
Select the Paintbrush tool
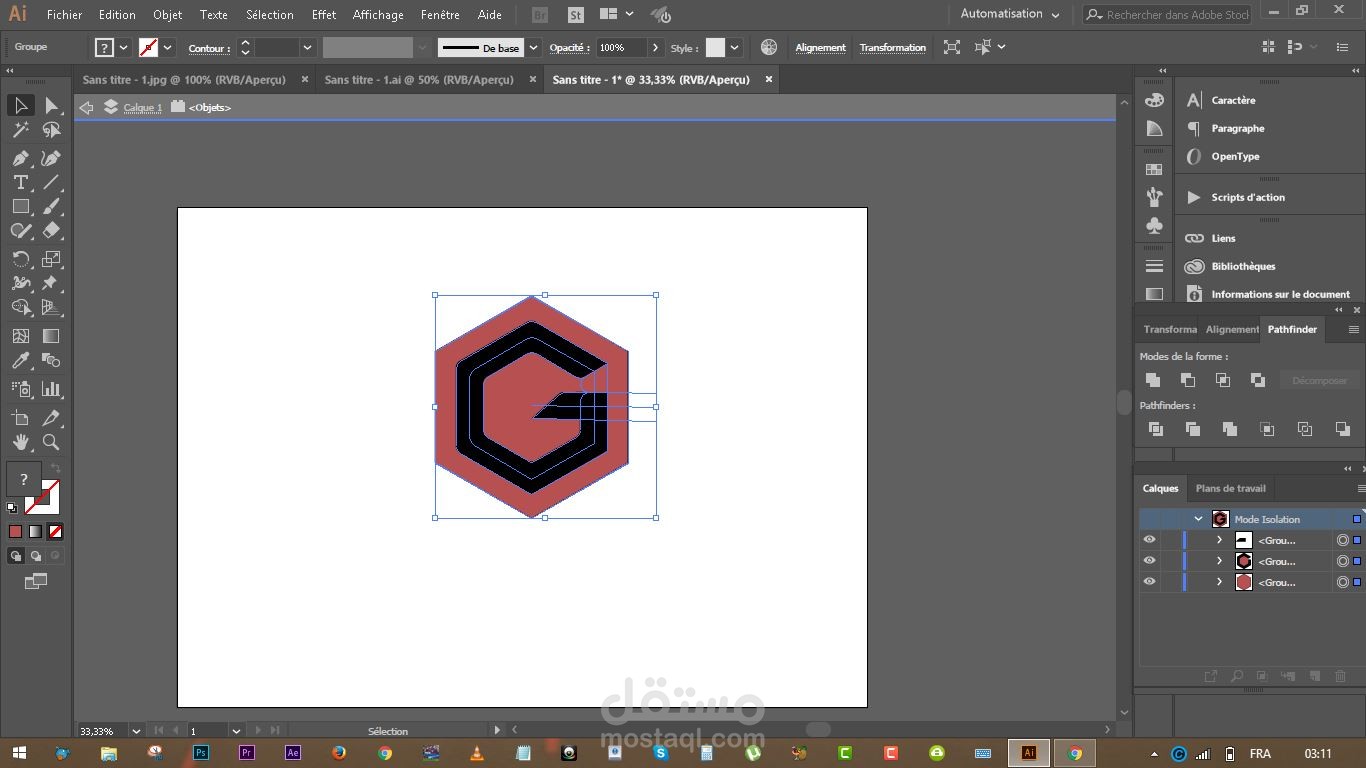51,206
